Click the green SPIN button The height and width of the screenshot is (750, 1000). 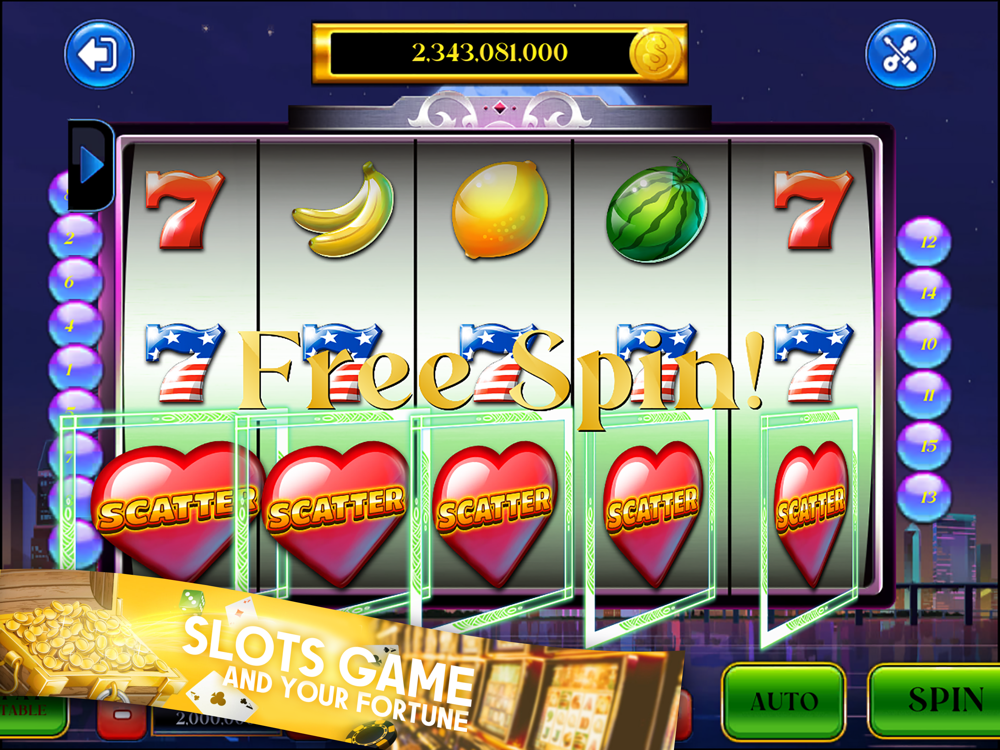[934, 700]
